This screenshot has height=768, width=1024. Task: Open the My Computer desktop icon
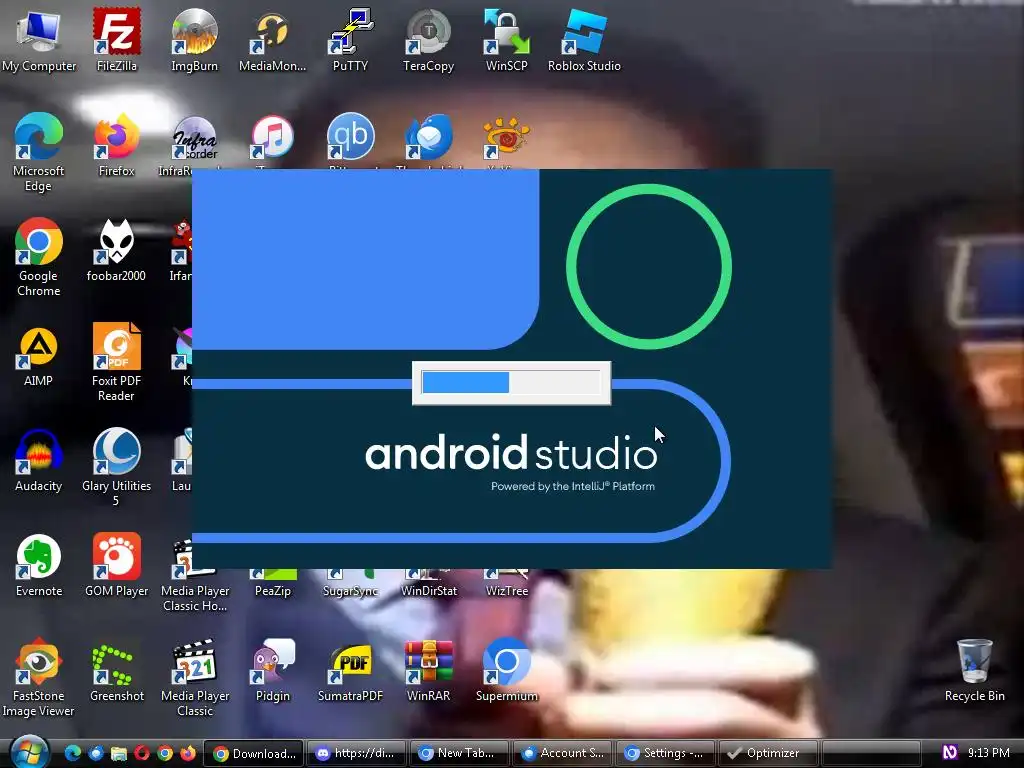[39, 39]
